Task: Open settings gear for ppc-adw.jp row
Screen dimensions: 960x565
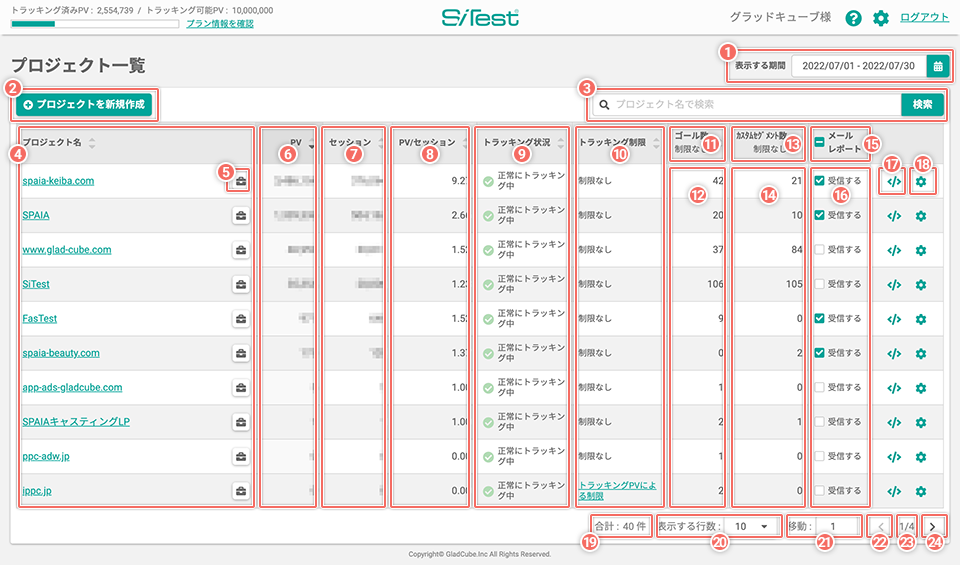Action: 921,457
